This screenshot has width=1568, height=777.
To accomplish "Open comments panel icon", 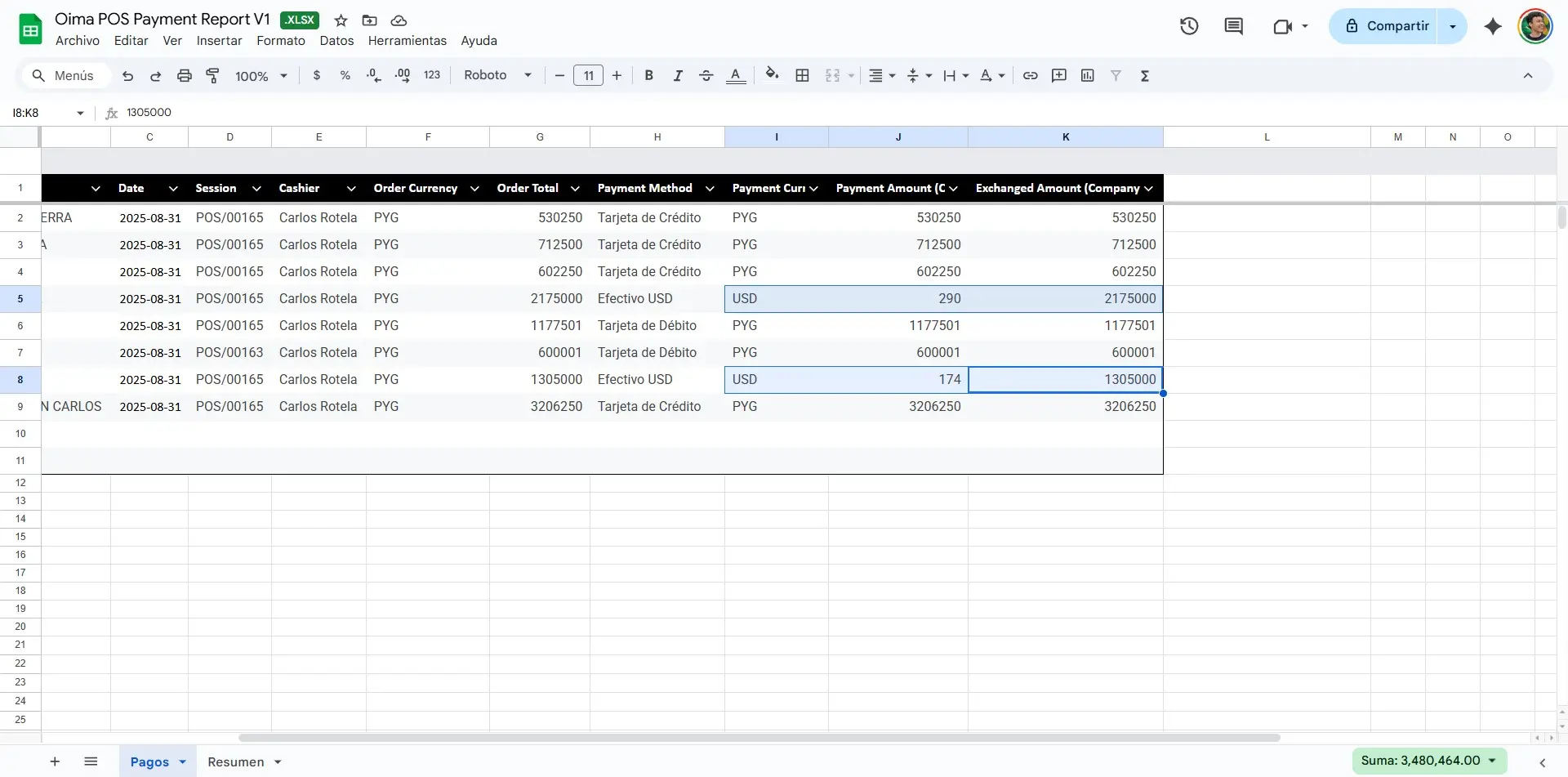I will [x=1233, y=26].
